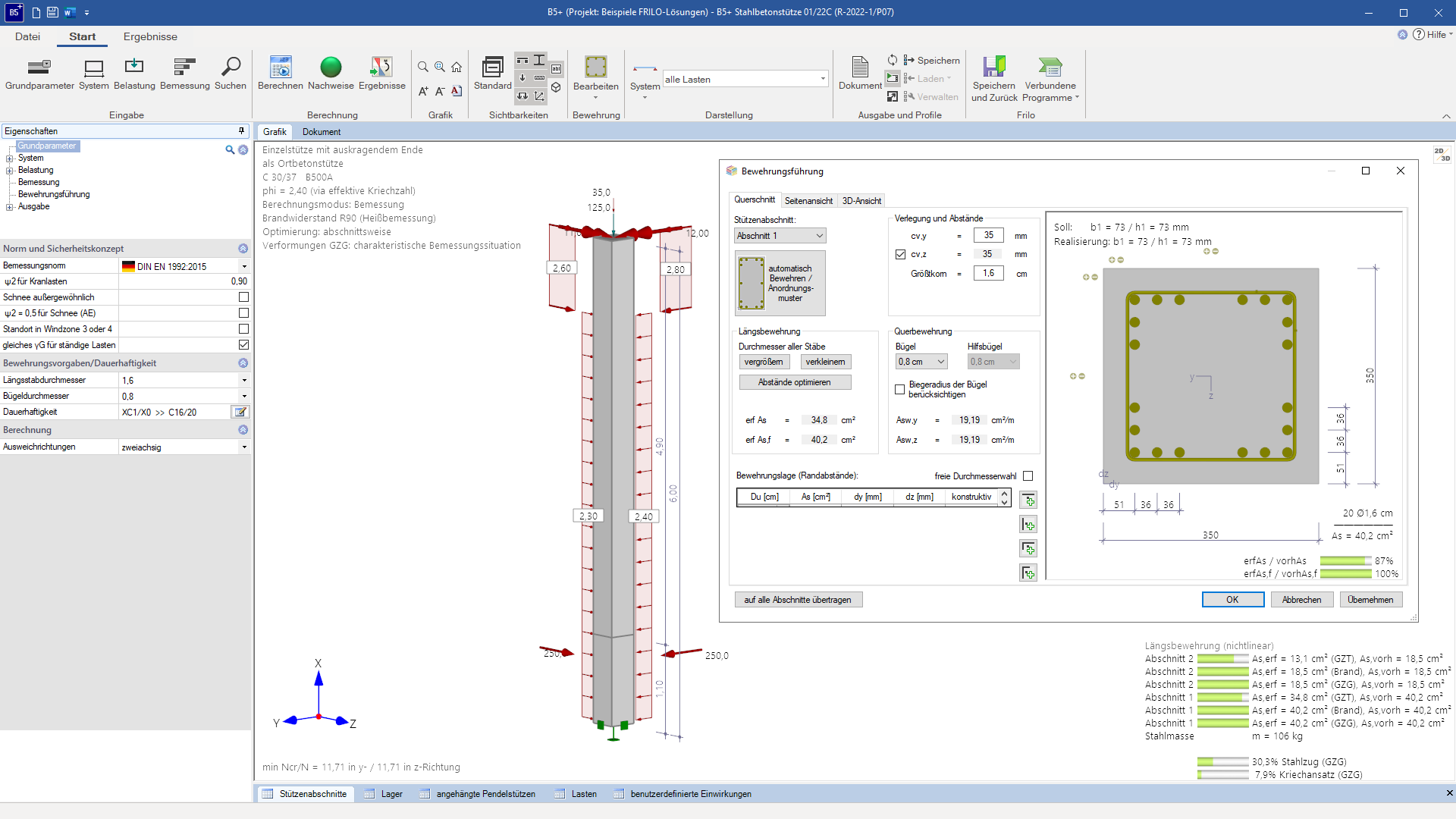Open 3D-Ansicht tab in dialog
This screenshot has height=819, width=1456.
(x=861, y=201)
